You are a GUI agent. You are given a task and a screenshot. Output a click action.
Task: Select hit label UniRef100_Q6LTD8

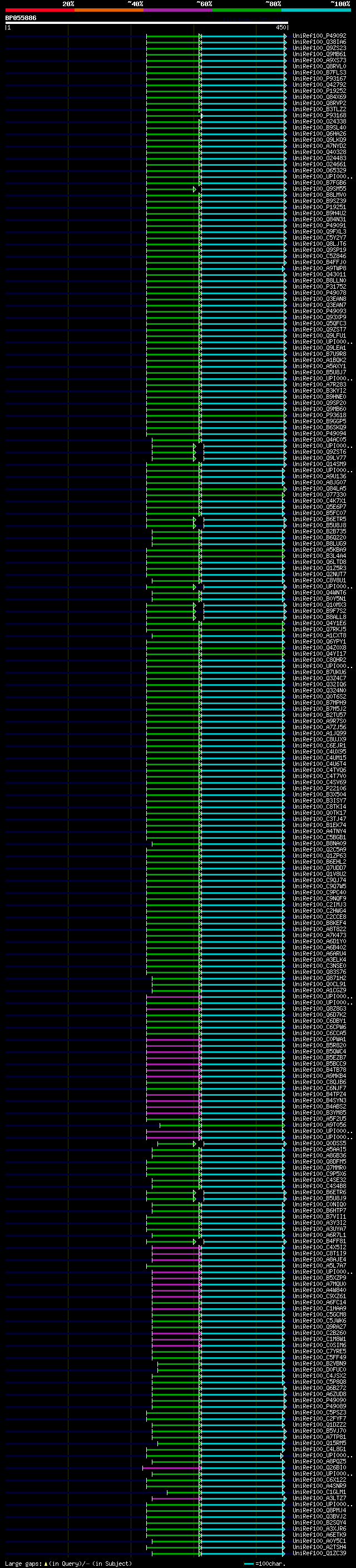point(319,562)
